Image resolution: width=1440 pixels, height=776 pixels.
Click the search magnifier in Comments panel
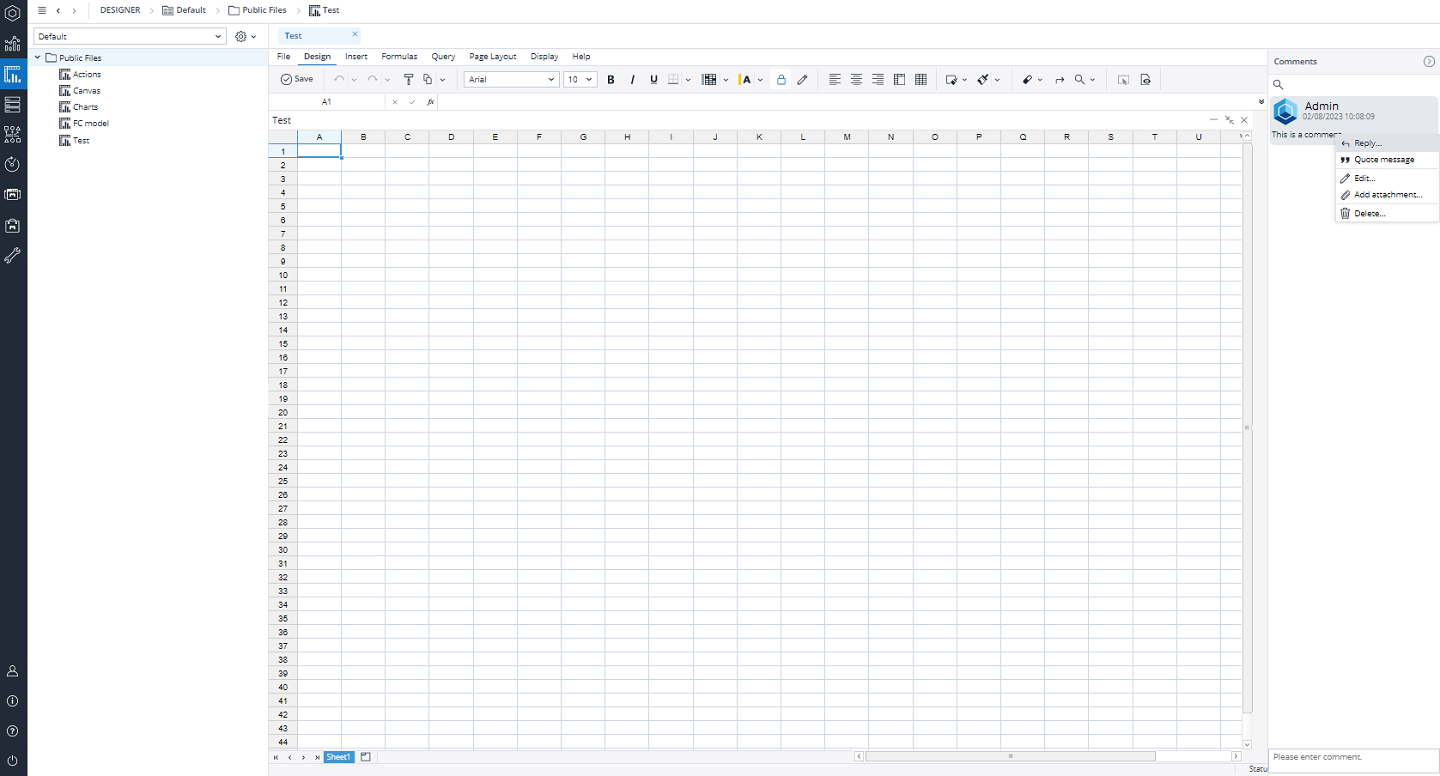(1278, 85)
